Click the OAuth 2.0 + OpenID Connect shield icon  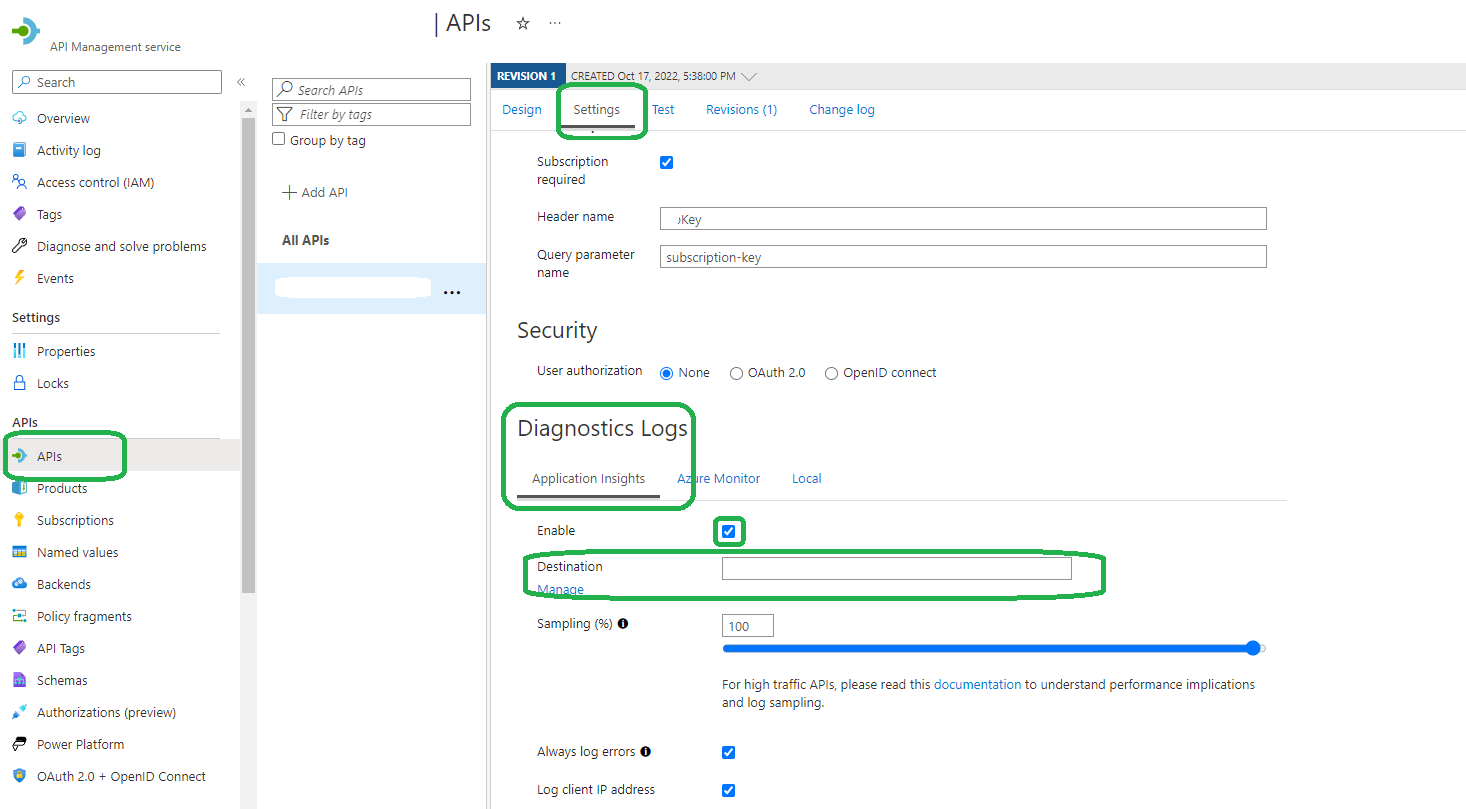(19, 776)
